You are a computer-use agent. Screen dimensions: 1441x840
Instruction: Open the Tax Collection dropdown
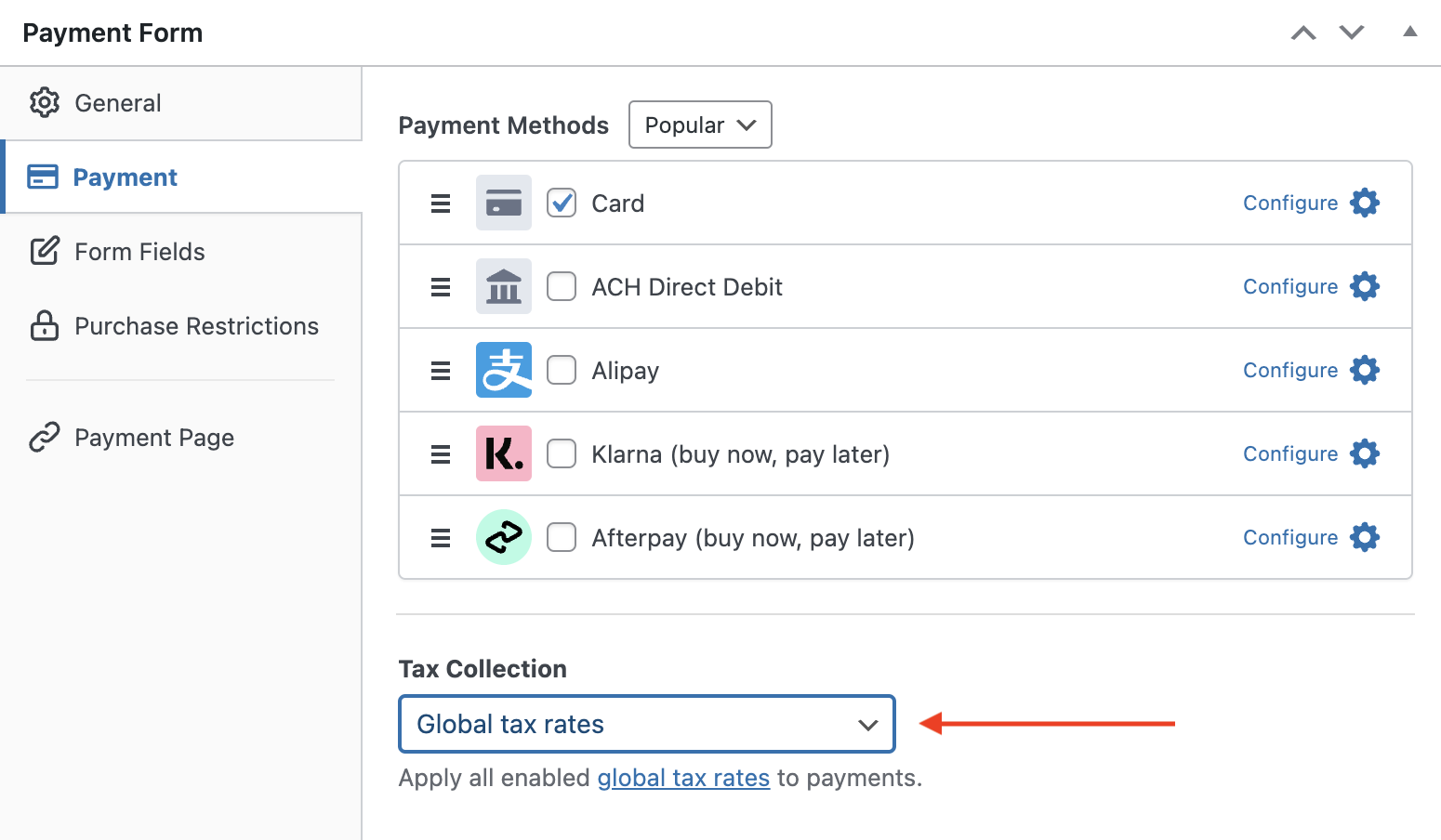646,724
